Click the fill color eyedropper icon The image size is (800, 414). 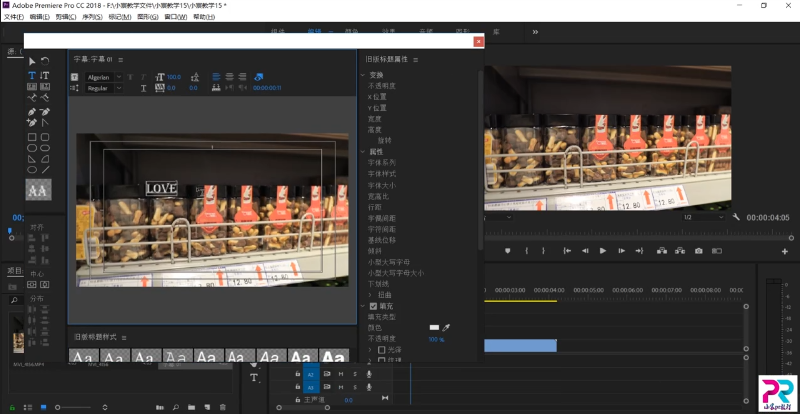click(447, 327)
